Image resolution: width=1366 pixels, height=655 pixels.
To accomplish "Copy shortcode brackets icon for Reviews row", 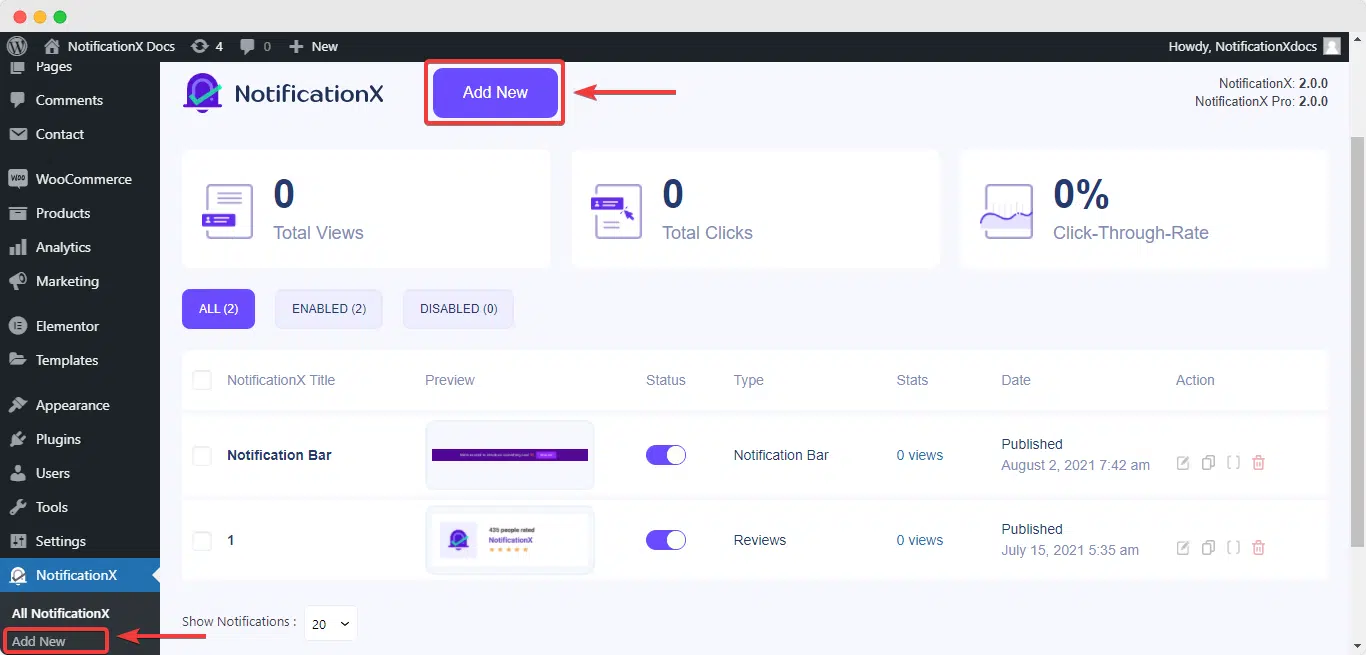I will click(1233, 548).
